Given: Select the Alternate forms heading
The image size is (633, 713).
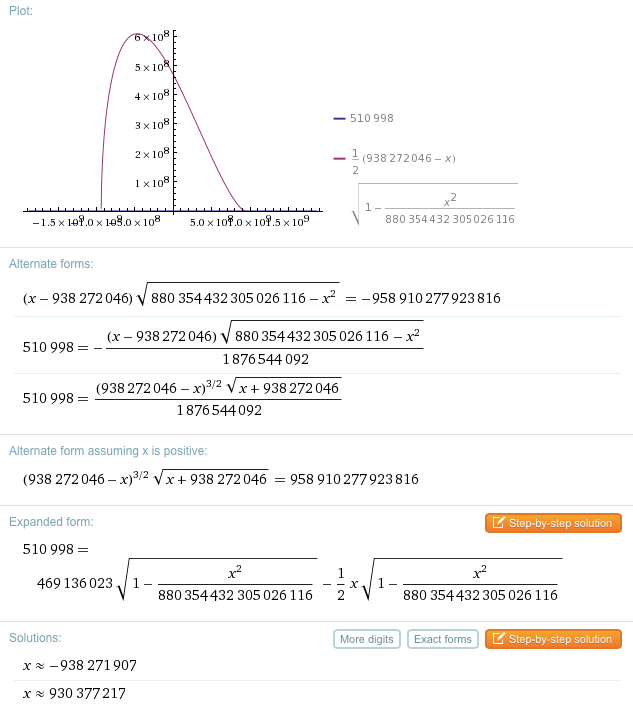Looking at the screenshot, I should coord(51,264).
